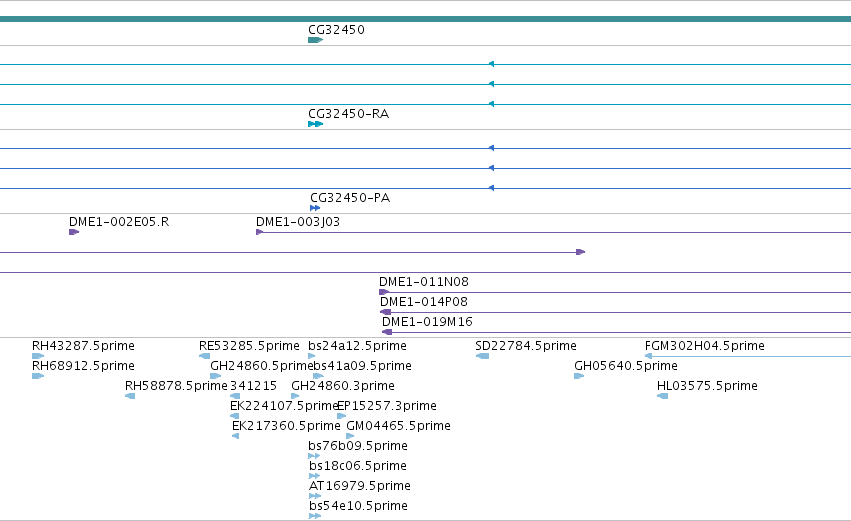Open the FGM302H04.5prime label
This screenshot has height=521, width=851.
tap(704, 346)
